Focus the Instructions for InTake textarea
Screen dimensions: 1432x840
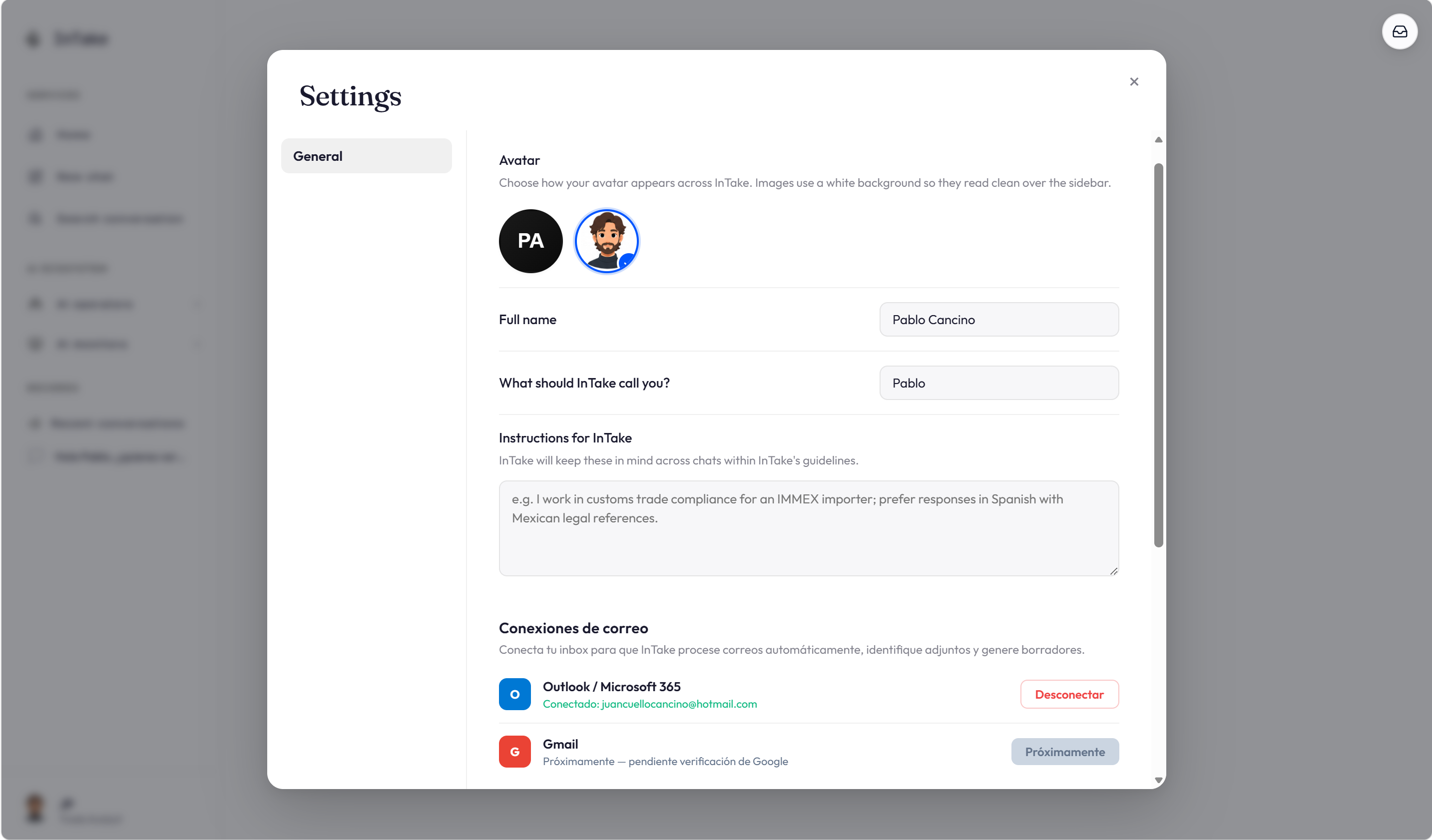coord(809,528)
